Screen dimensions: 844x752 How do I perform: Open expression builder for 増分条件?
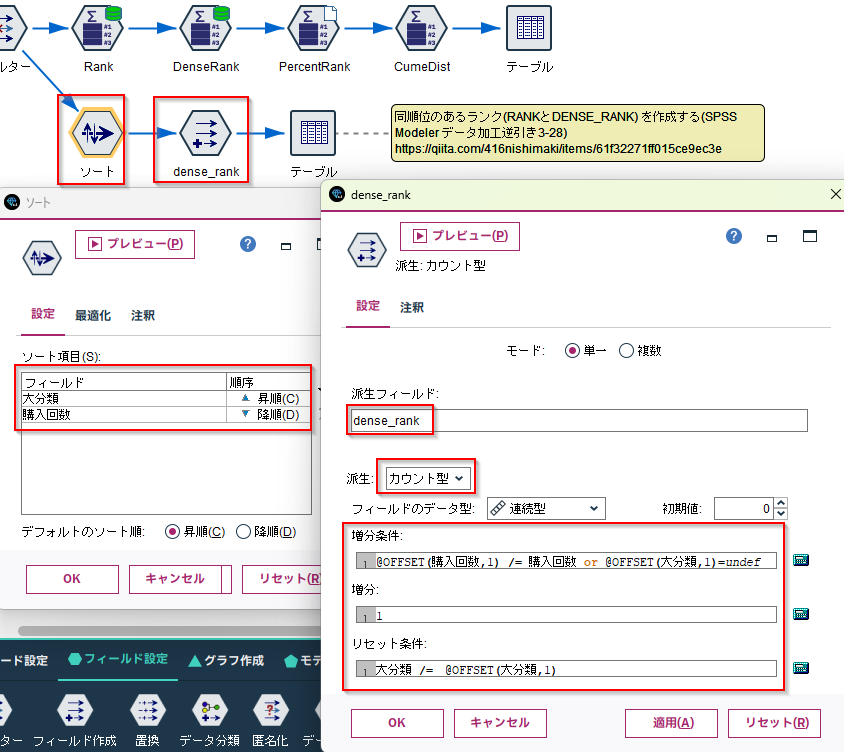pos(801,560)
